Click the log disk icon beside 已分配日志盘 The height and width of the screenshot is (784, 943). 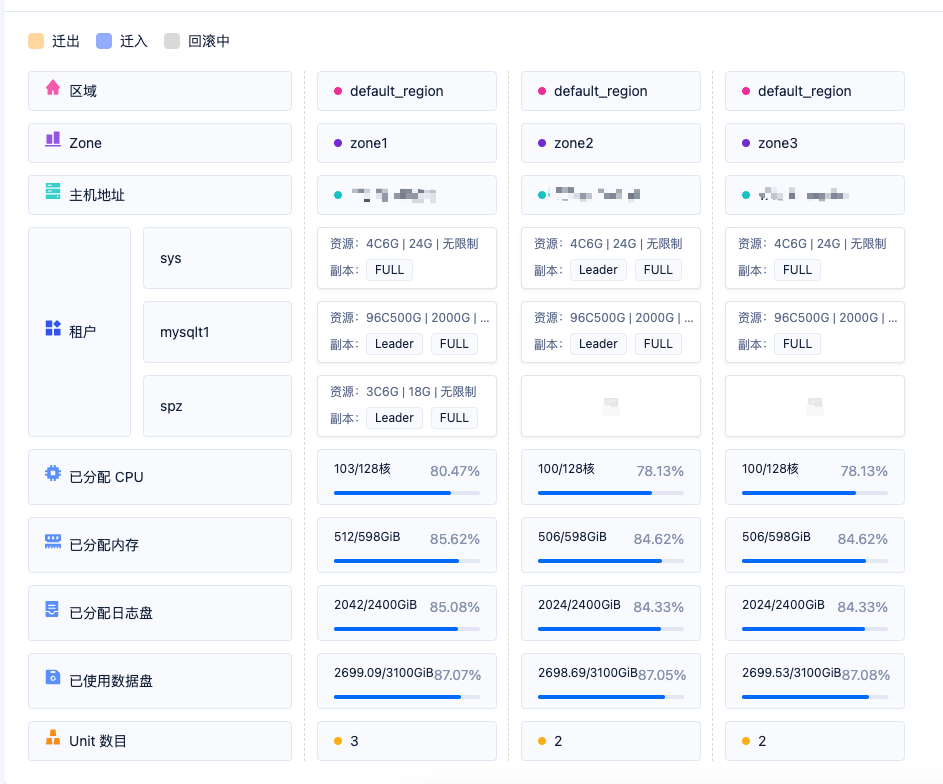[53, 611]
